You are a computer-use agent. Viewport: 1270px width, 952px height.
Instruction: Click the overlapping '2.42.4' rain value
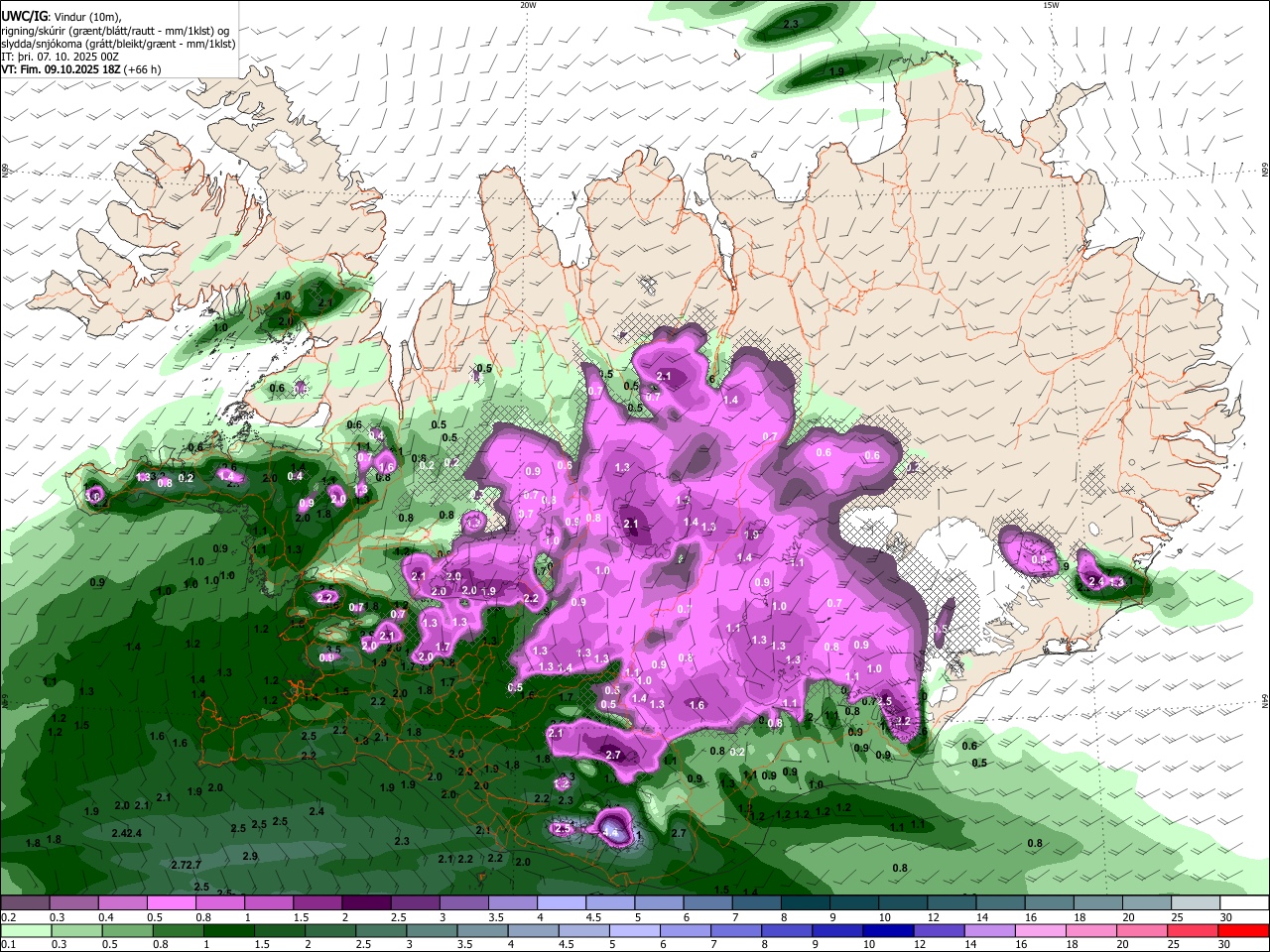tap(127, 833)
